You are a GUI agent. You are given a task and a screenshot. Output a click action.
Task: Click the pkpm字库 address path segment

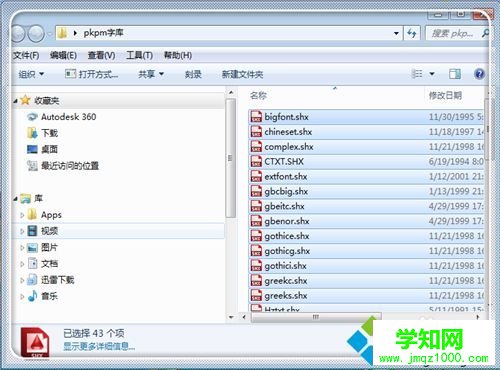[103, 33]
